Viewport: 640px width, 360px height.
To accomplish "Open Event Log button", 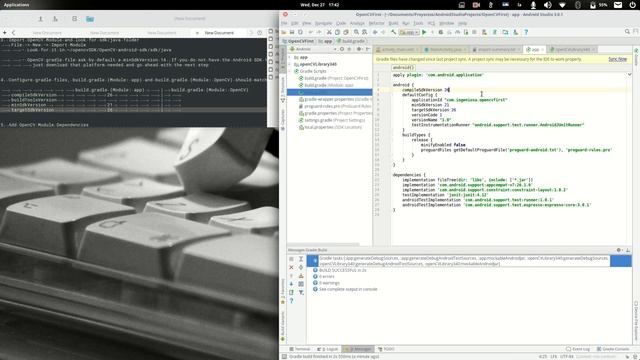I will pos(578,349).
